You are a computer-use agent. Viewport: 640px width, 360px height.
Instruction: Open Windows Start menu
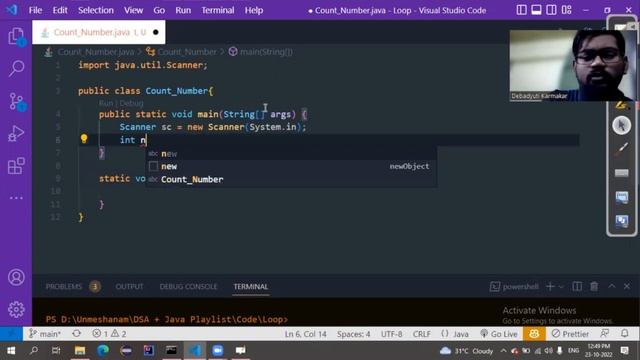point(11,351)
